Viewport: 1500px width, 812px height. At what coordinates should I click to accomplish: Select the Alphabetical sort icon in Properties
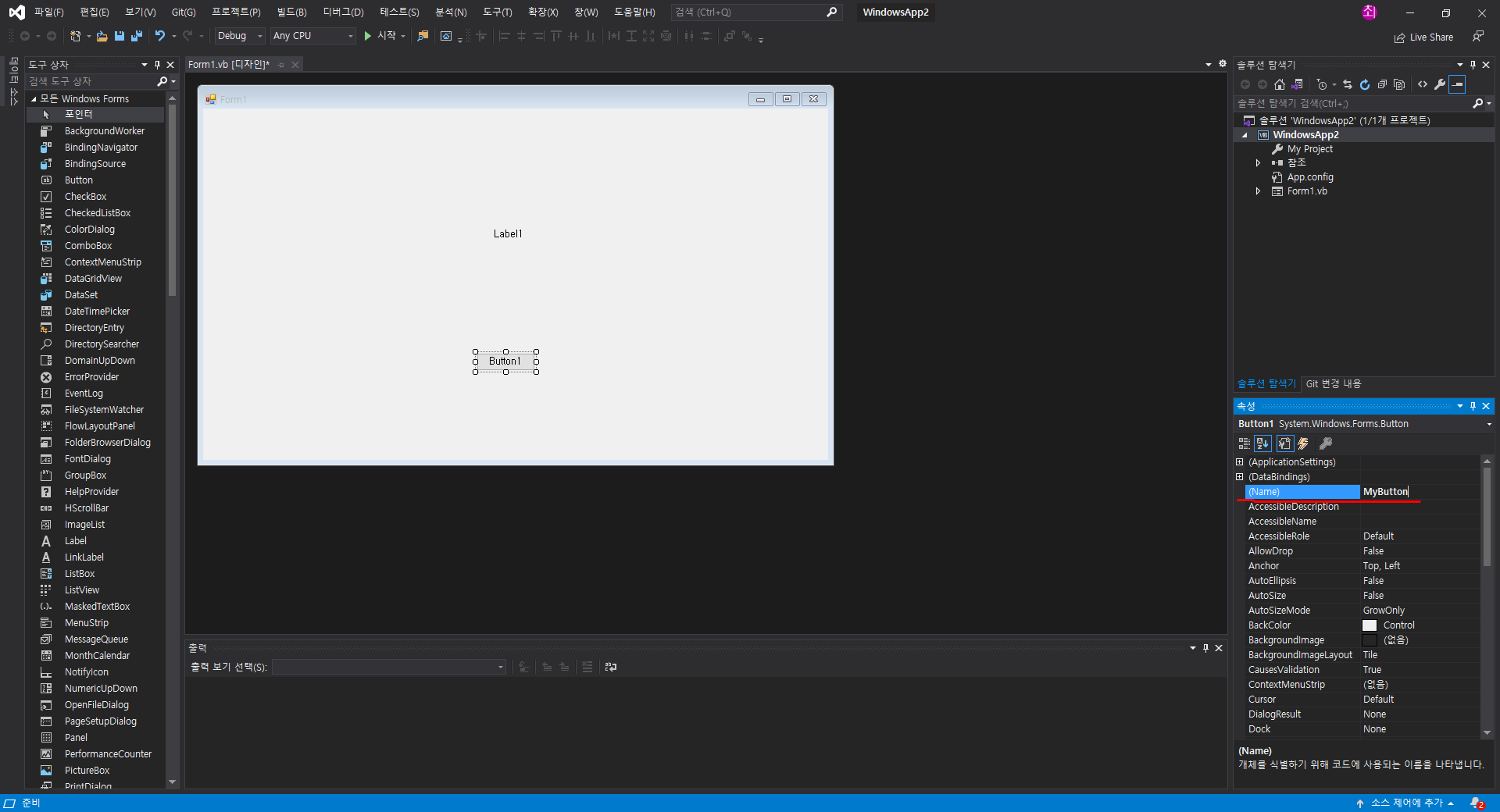click(1262, 443)
